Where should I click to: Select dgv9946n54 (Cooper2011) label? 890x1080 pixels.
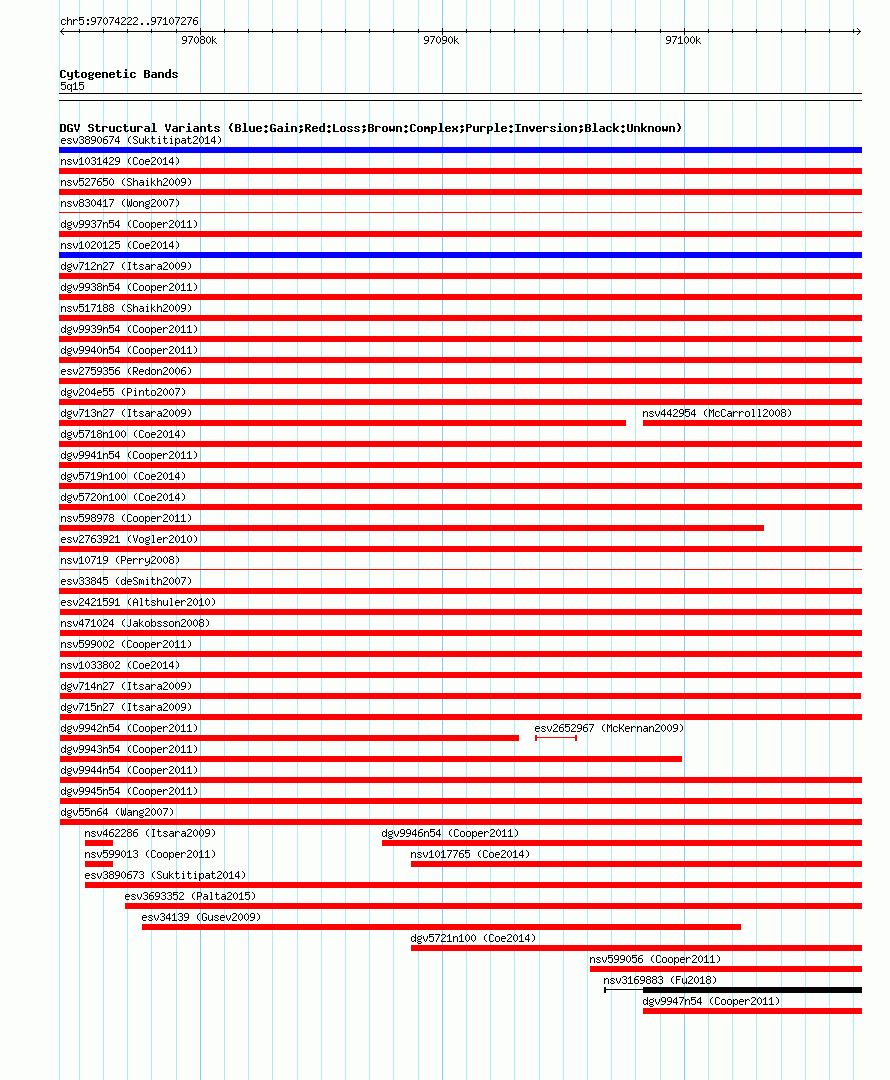pyautogui.click(x=450, y=833)
